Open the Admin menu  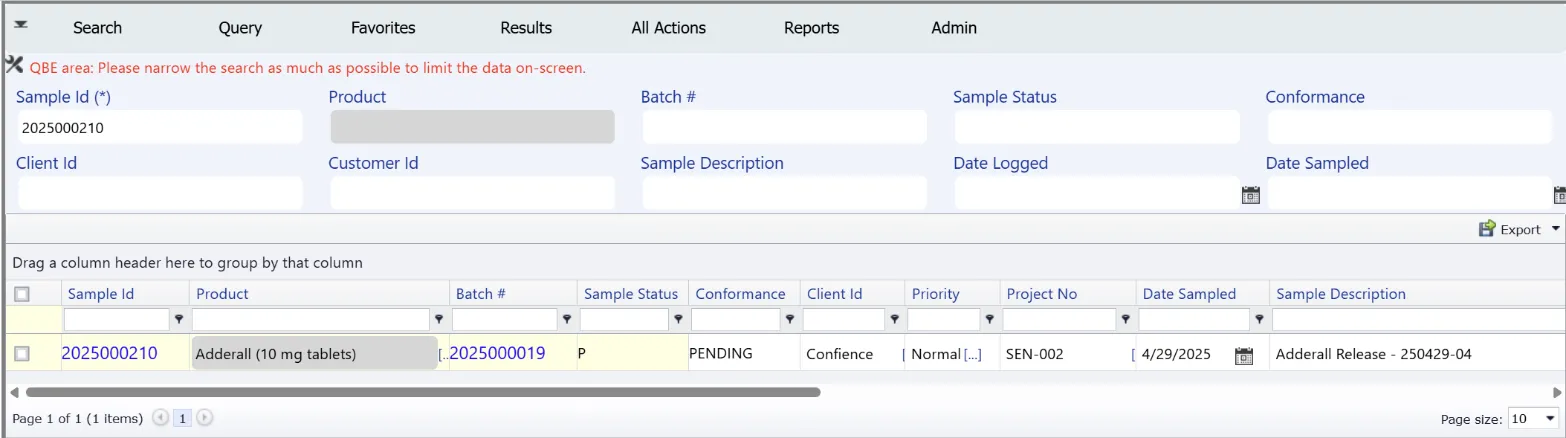click(x=954, y=28)
